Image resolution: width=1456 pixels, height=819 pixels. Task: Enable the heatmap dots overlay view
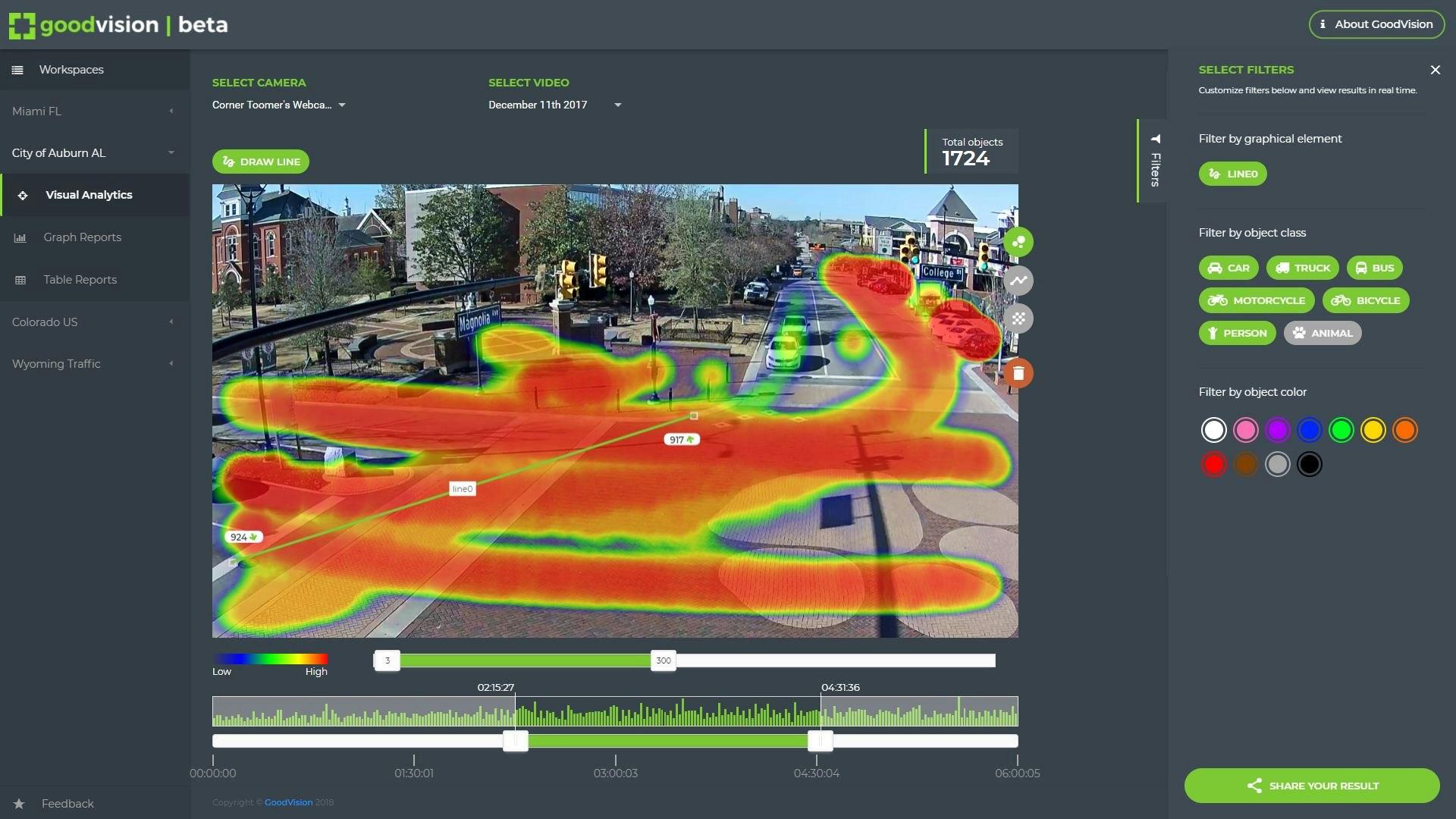coord(1018,318)
